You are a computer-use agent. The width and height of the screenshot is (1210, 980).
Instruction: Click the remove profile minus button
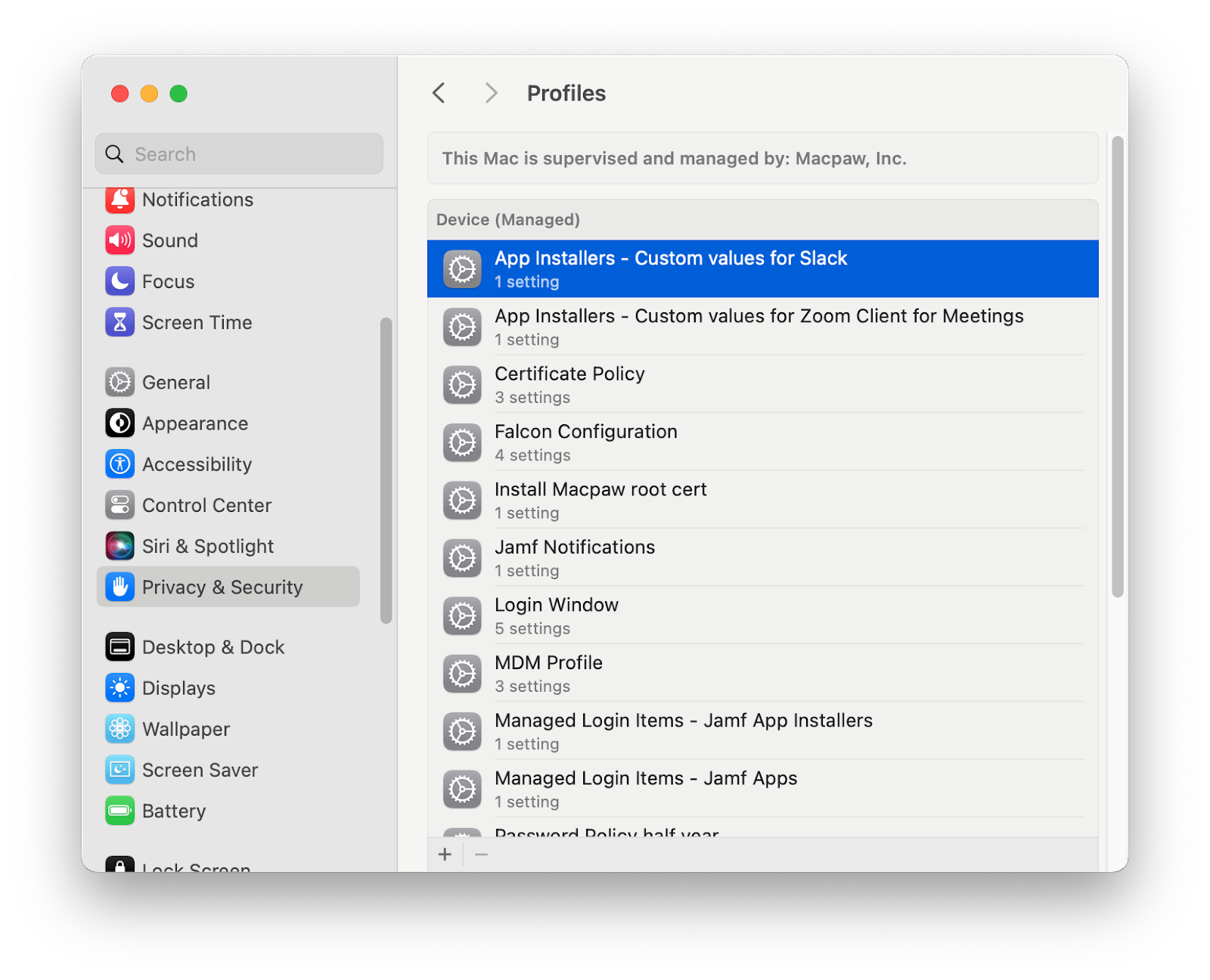[x=482, y=854]
